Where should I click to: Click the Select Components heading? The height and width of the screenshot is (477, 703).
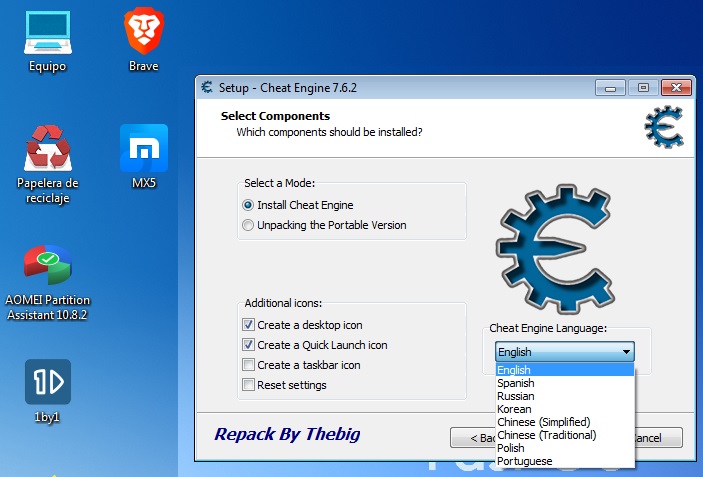click(x=275, y=116)
